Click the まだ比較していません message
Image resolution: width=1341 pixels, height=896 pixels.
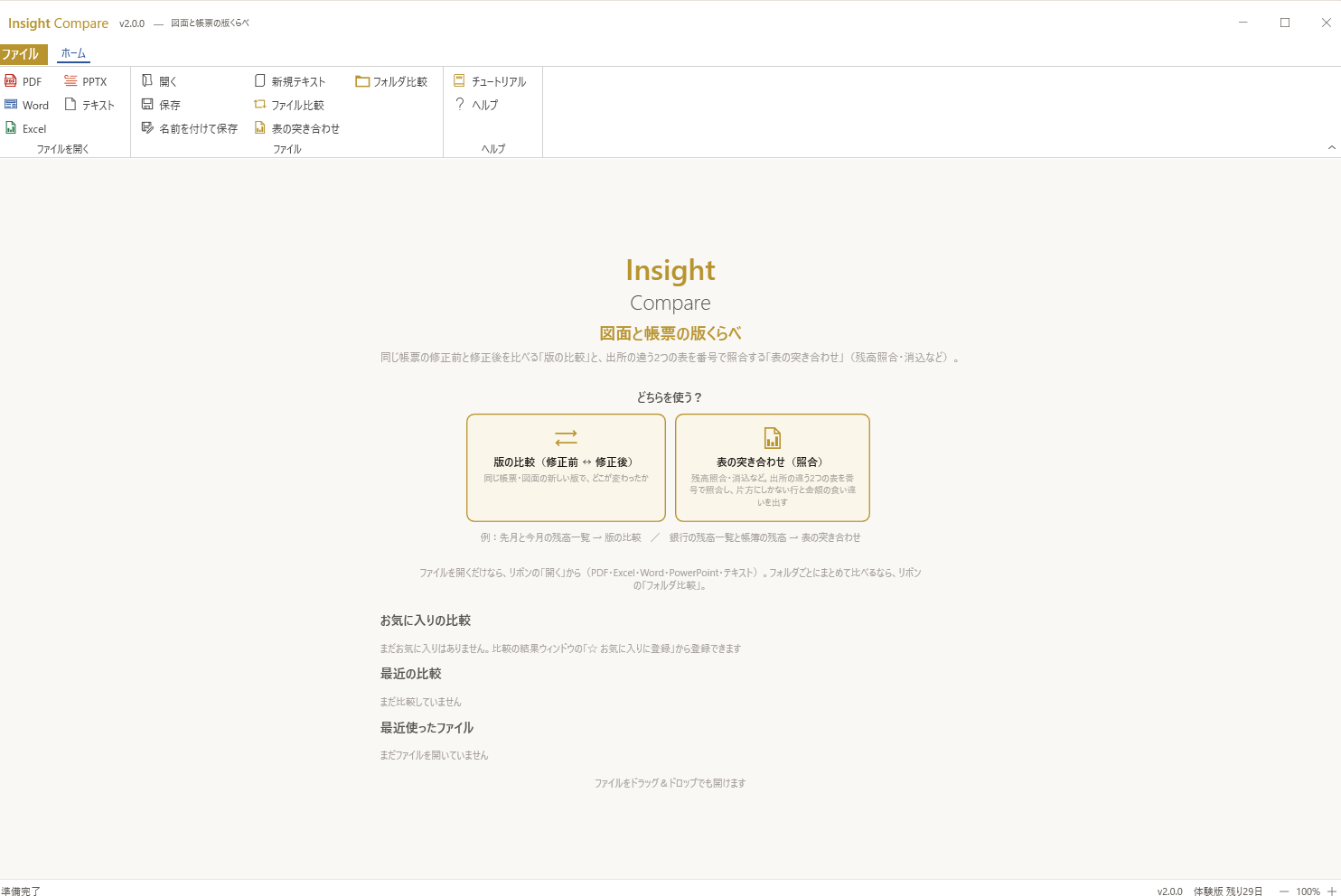coord(420,702)
